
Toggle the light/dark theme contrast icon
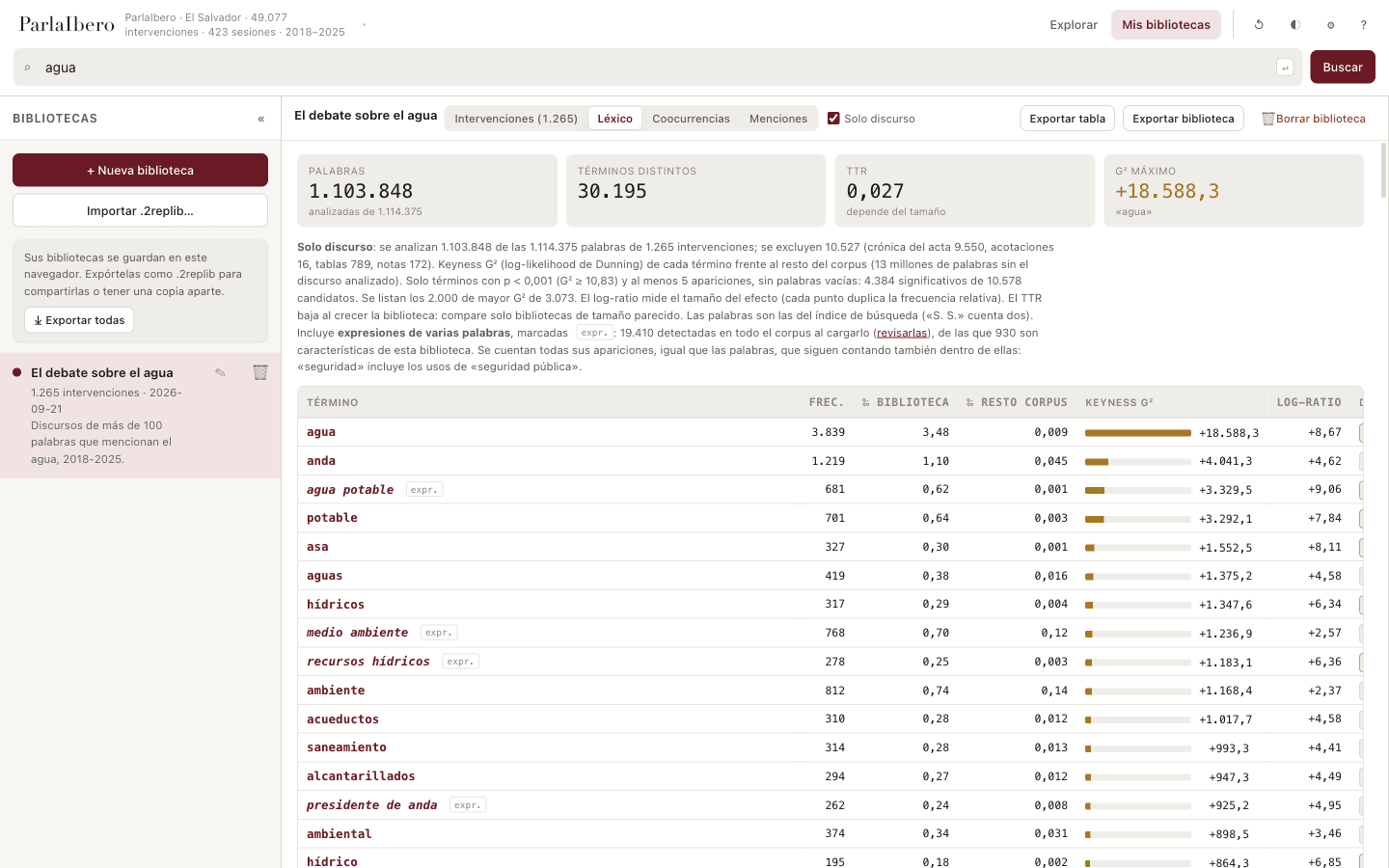(1295, 25)
